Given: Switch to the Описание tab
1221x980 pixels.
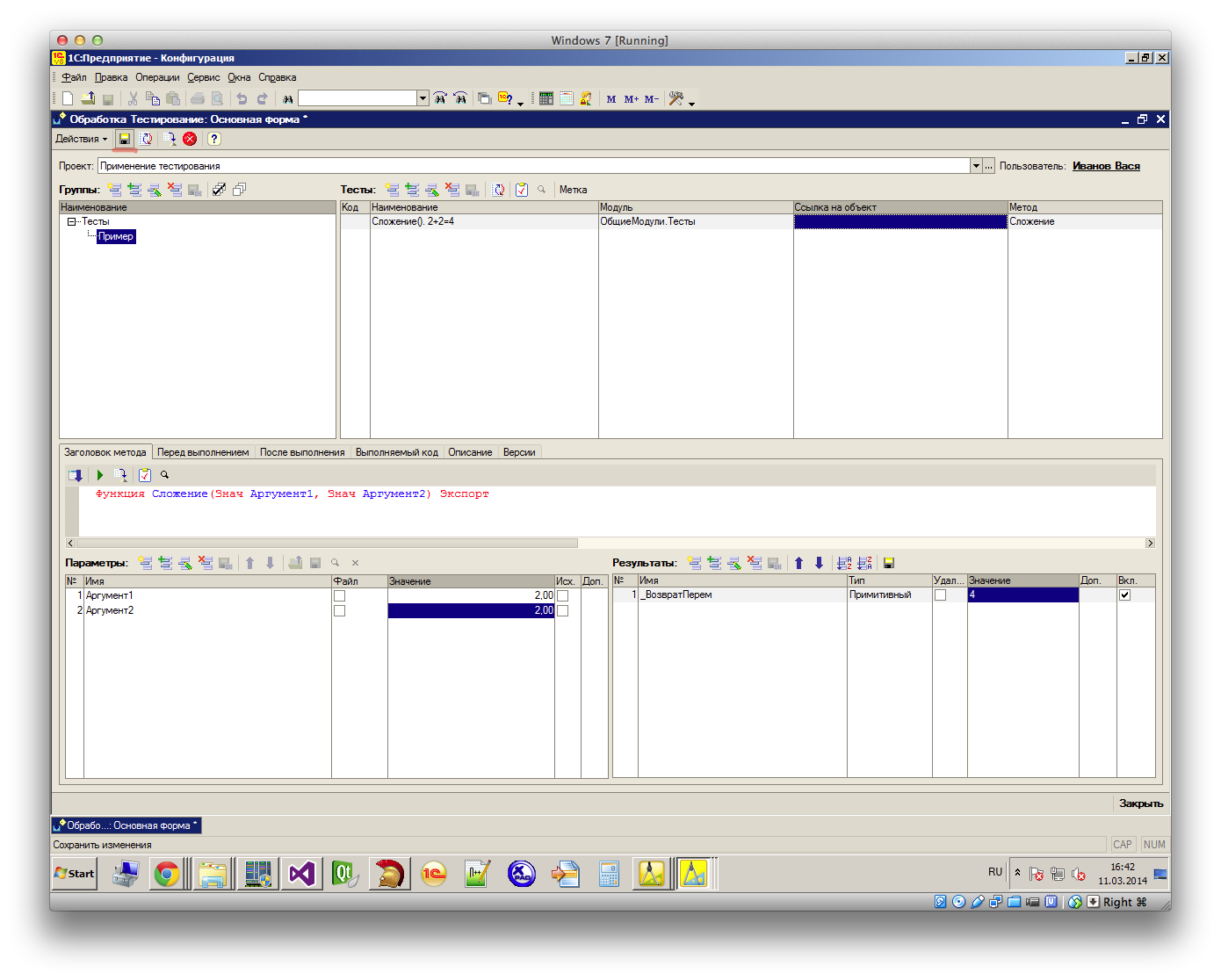Looking at the screenshot, I should pos(470,452).
